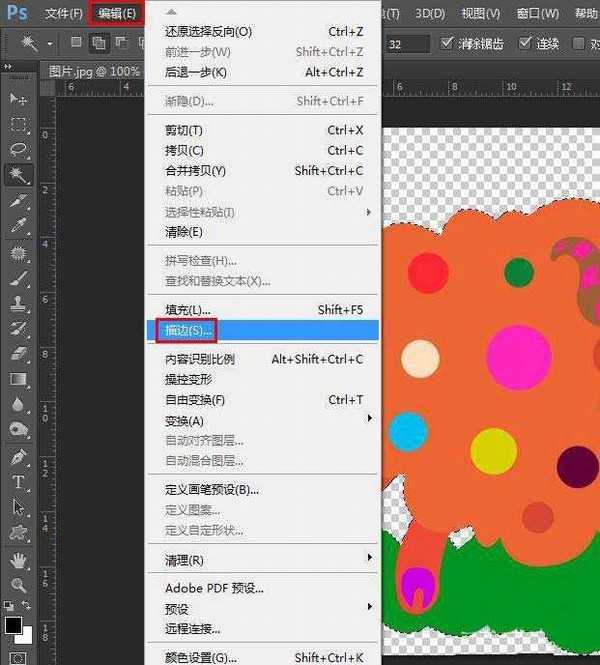
Task: Select the Horizontal Type tool
Action: pos(18,482)
